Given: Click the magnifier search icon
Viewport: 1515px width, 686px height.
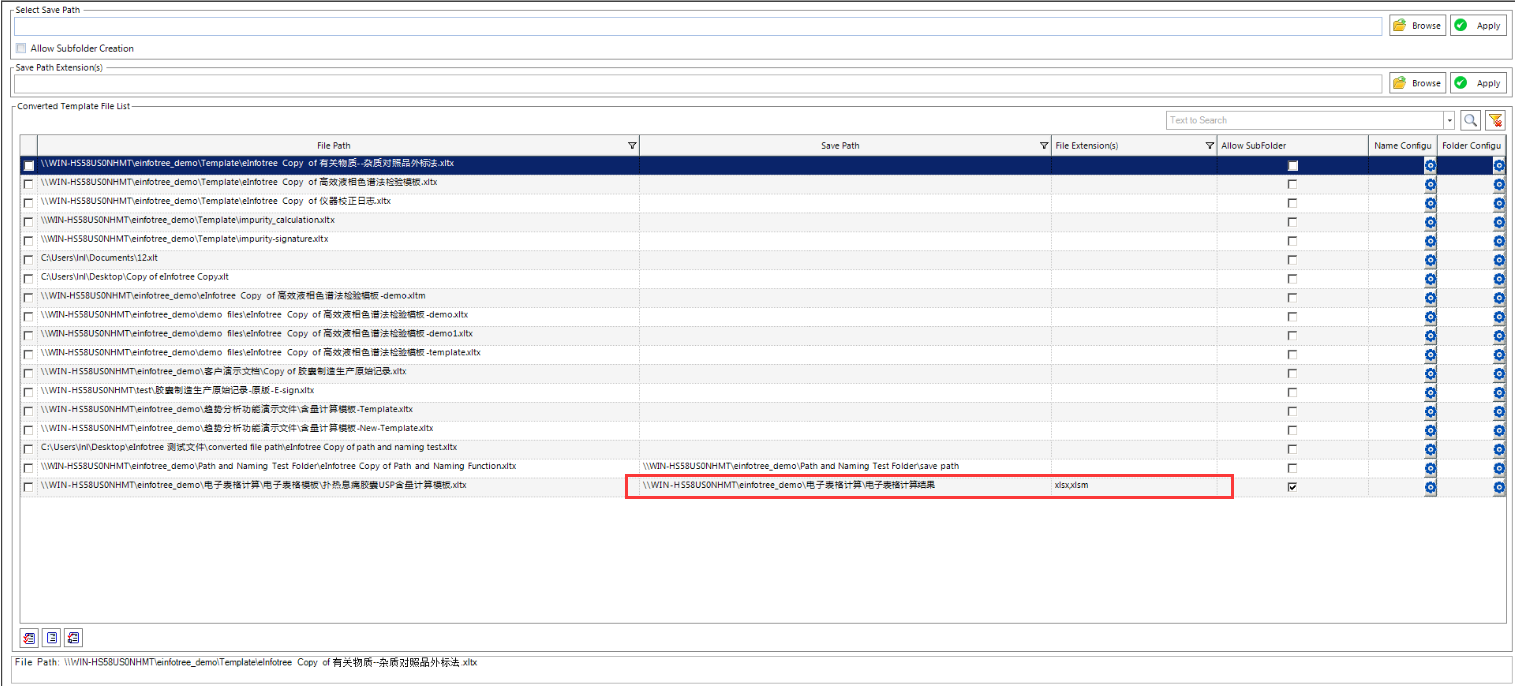Looking at the screenshot, I should tap(1470, 120).
